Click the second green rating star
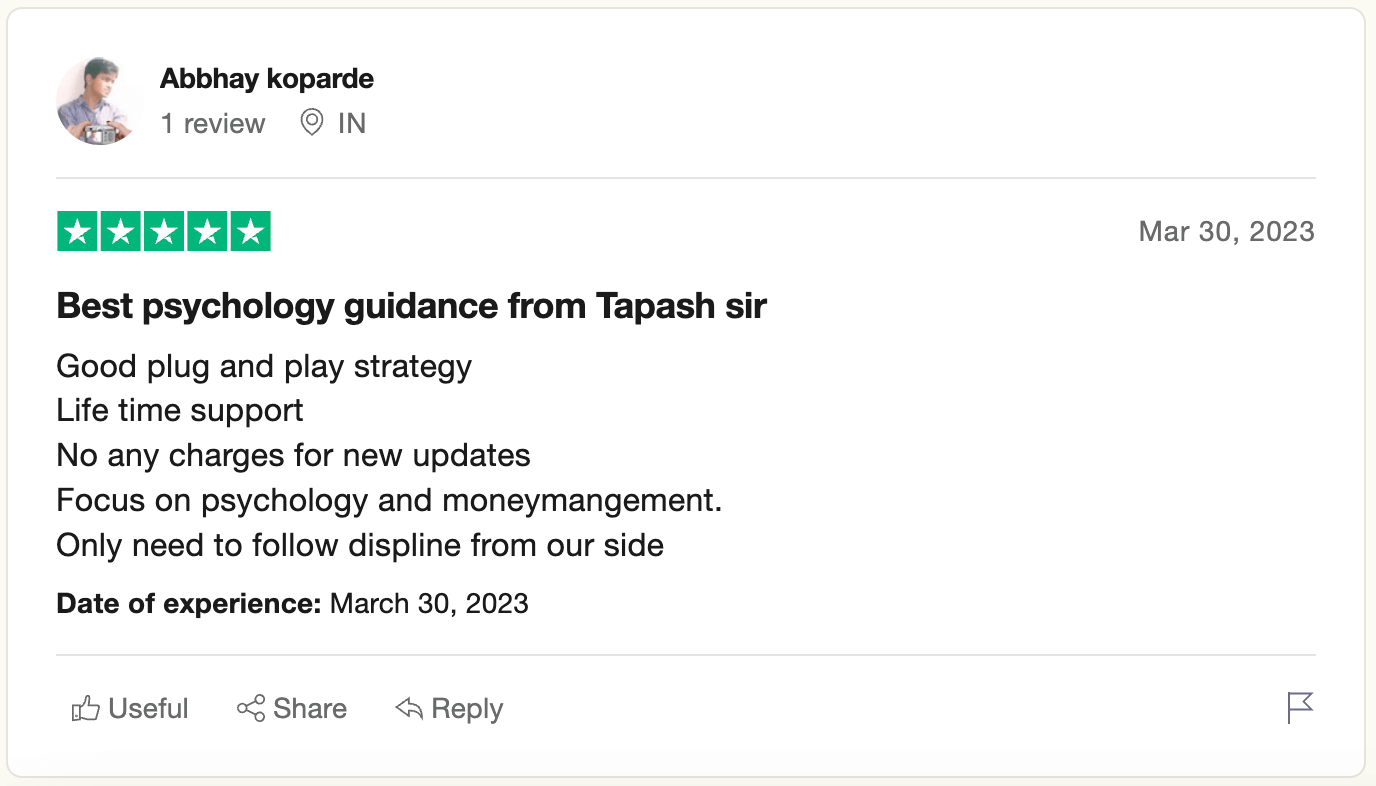The height and width of the screenshot is (786, 1376). [120, 232]
